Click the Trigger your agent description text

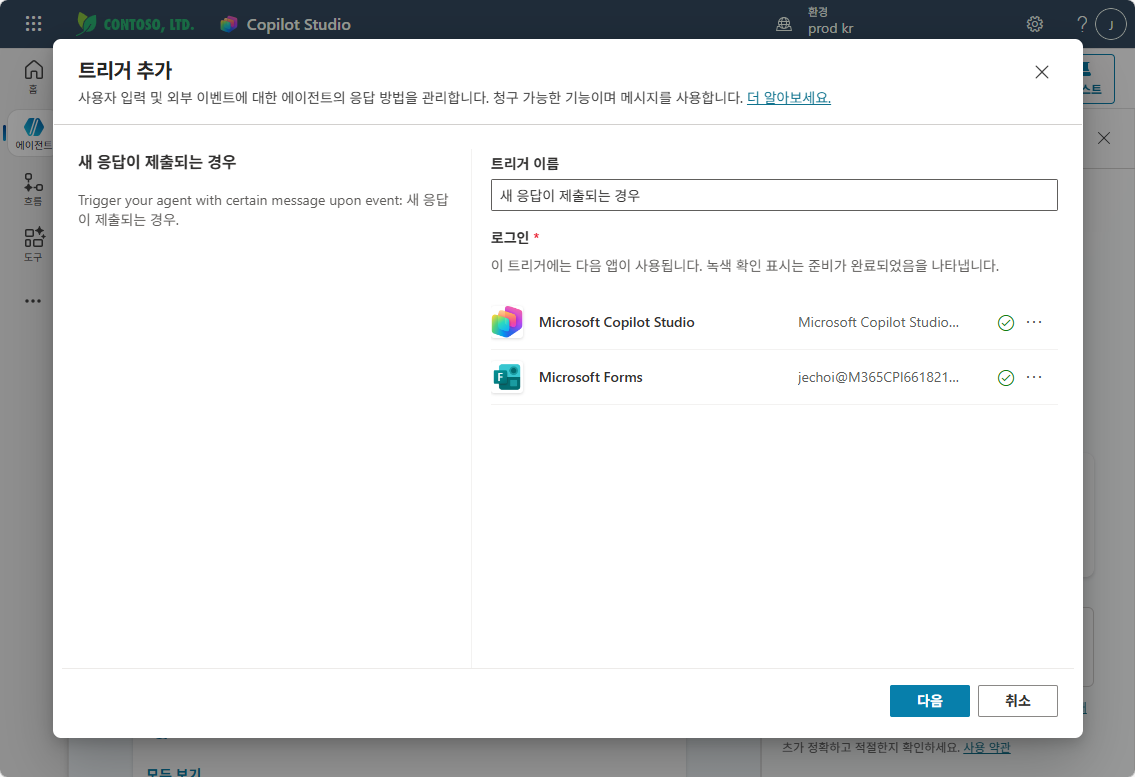pyautogui.click(x=263, y=210)
